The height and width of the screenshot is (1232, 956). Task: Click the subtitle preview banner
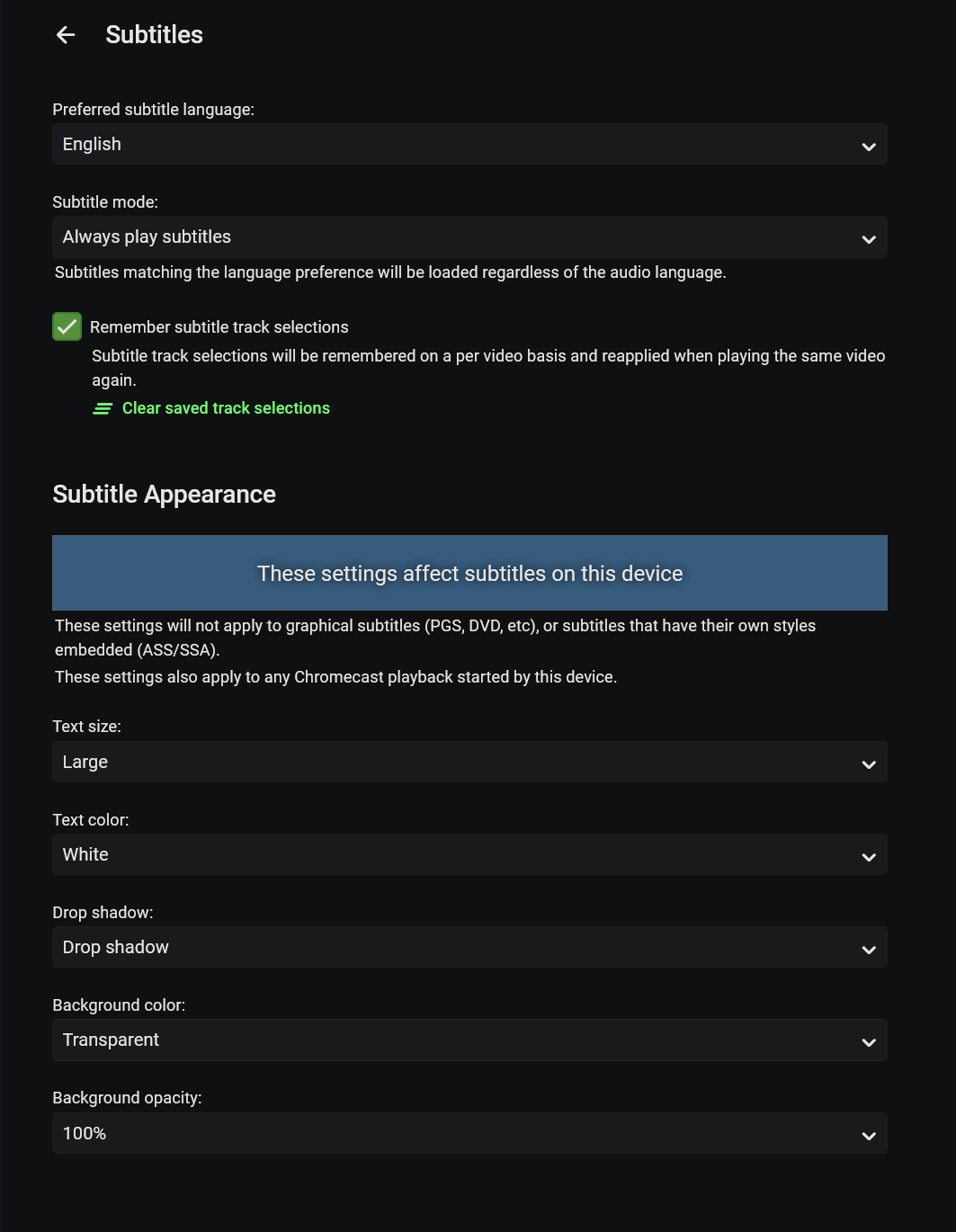coord(469,573)
